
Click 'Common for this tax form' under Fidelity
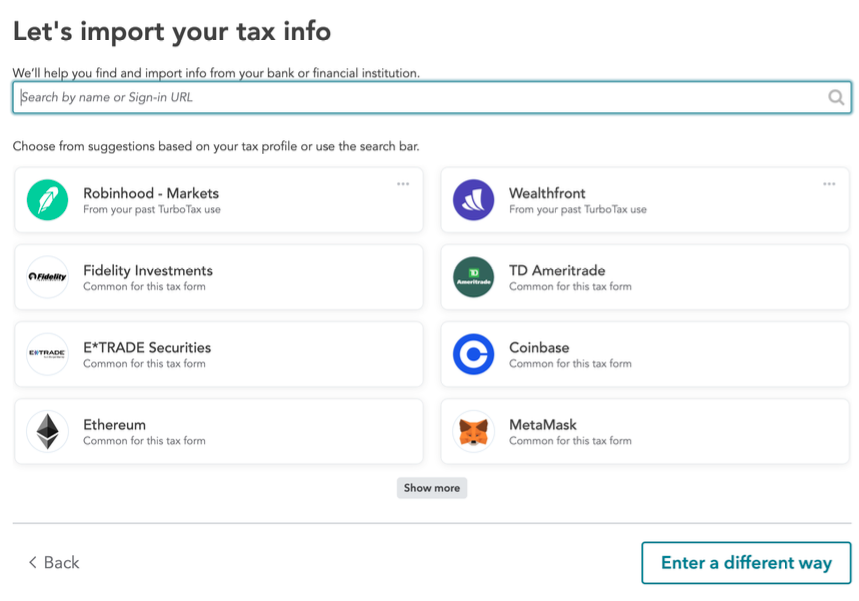(x=144, y=287)
